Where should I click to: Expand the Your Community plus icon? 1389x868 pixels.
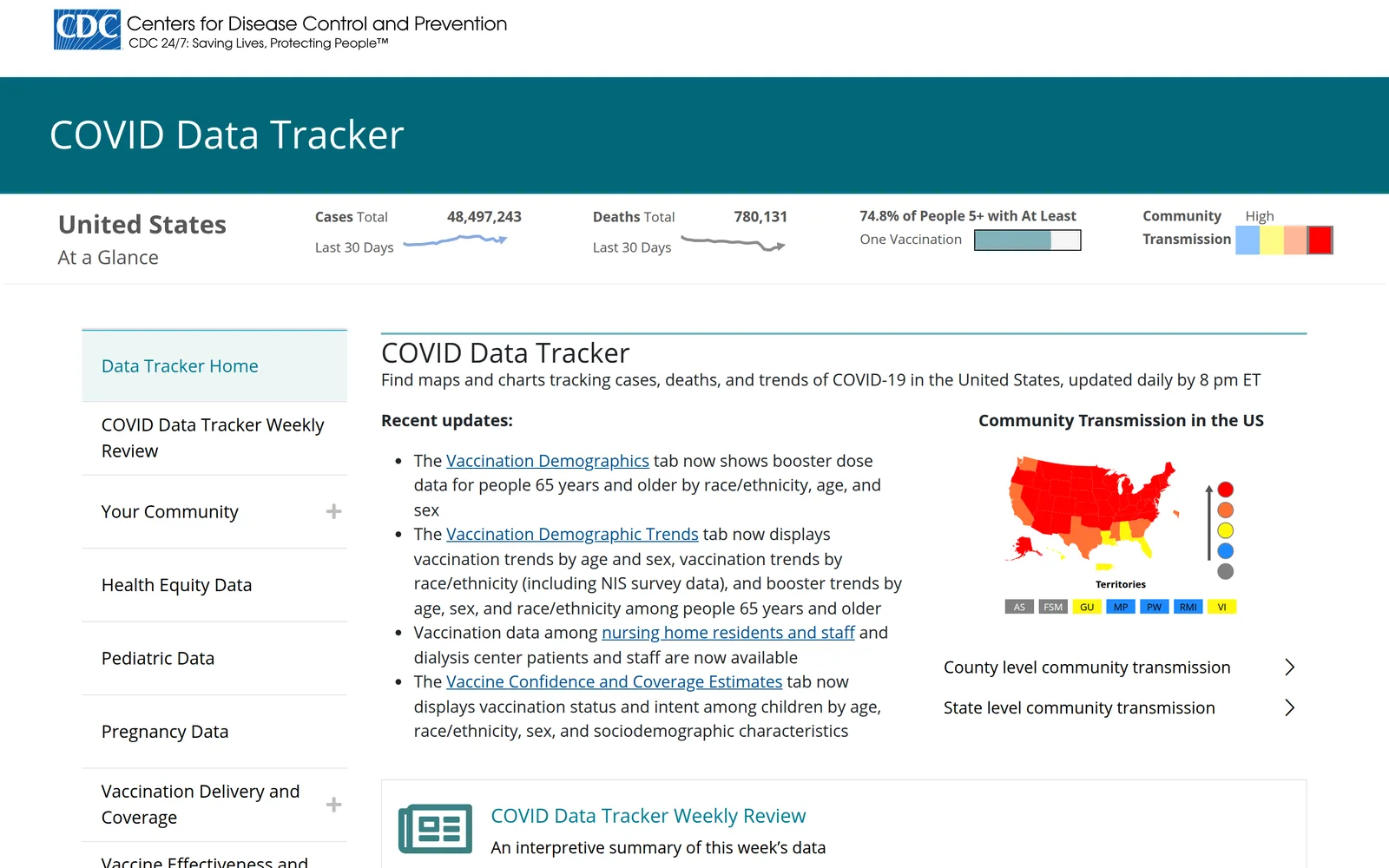click(x=333, y=511)
